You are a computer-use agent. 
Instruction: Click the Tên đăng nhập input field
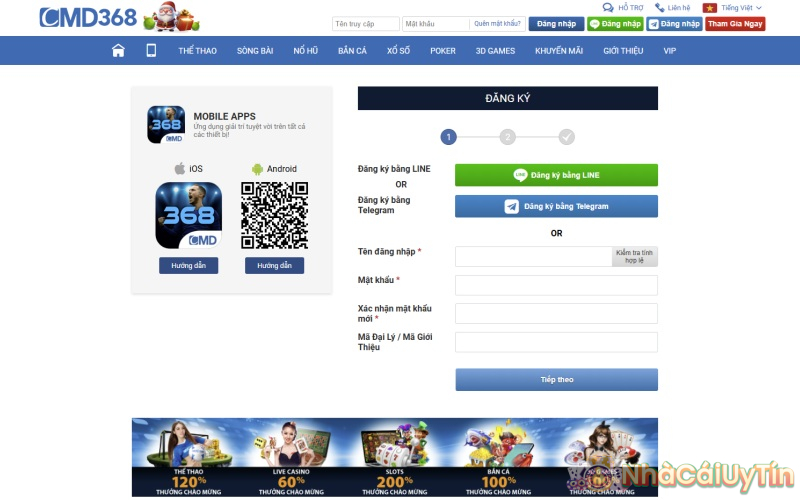coord(533,257)
